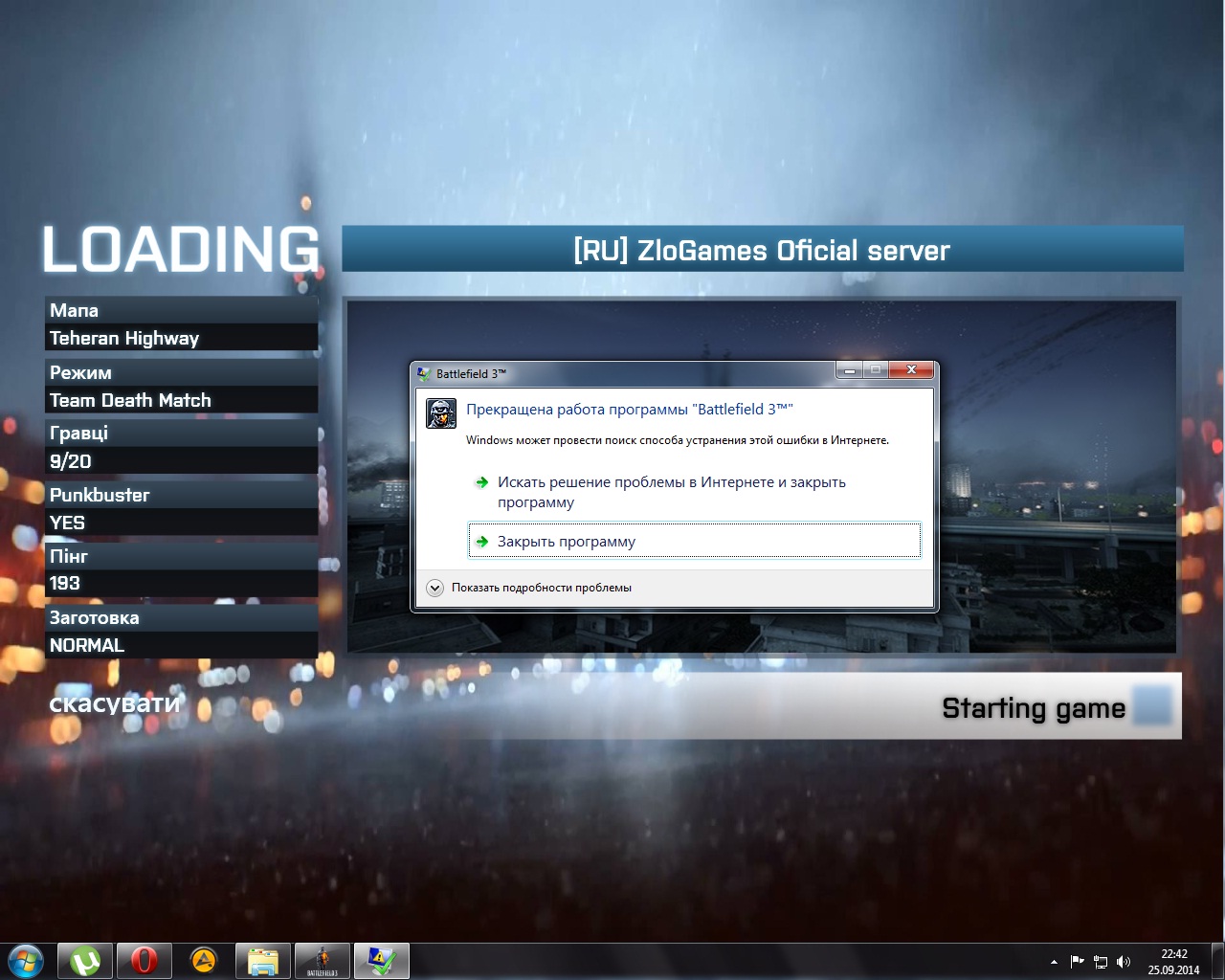The image size is (1225, 980).
Task: Show hidden tray icons arrow
Action: (x=1054, y=962)
